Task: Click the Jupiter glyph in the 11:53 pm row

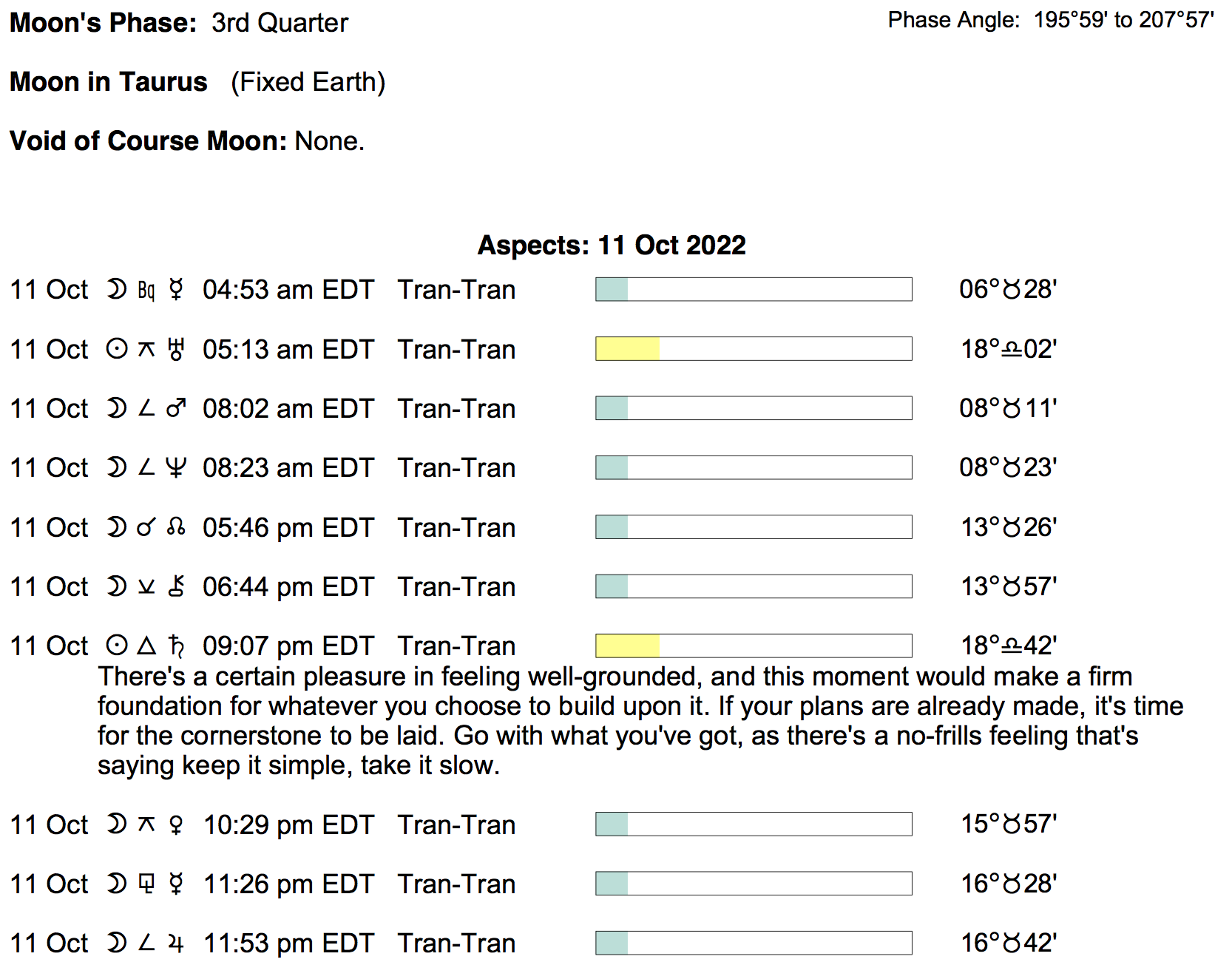Action: (x=176, y=943)
